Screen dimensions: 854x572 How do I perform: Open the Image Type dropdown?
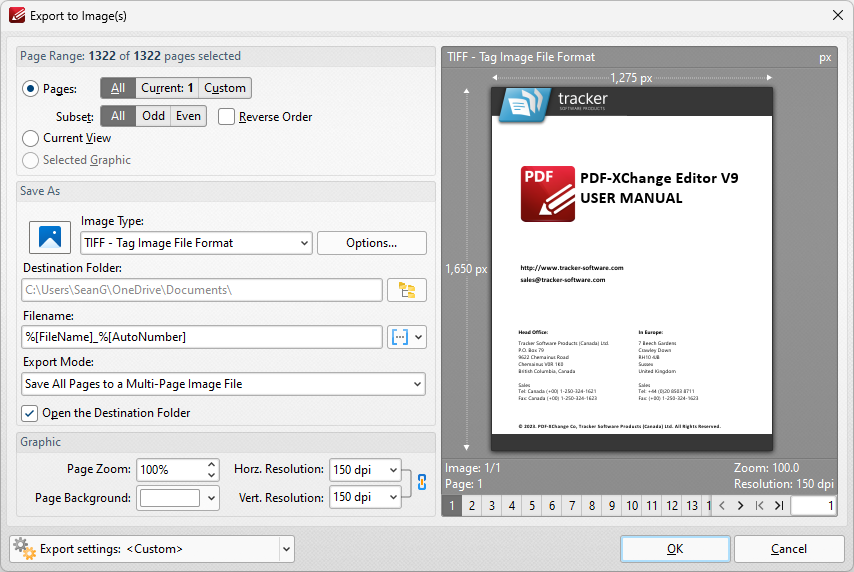coord(196,243)
